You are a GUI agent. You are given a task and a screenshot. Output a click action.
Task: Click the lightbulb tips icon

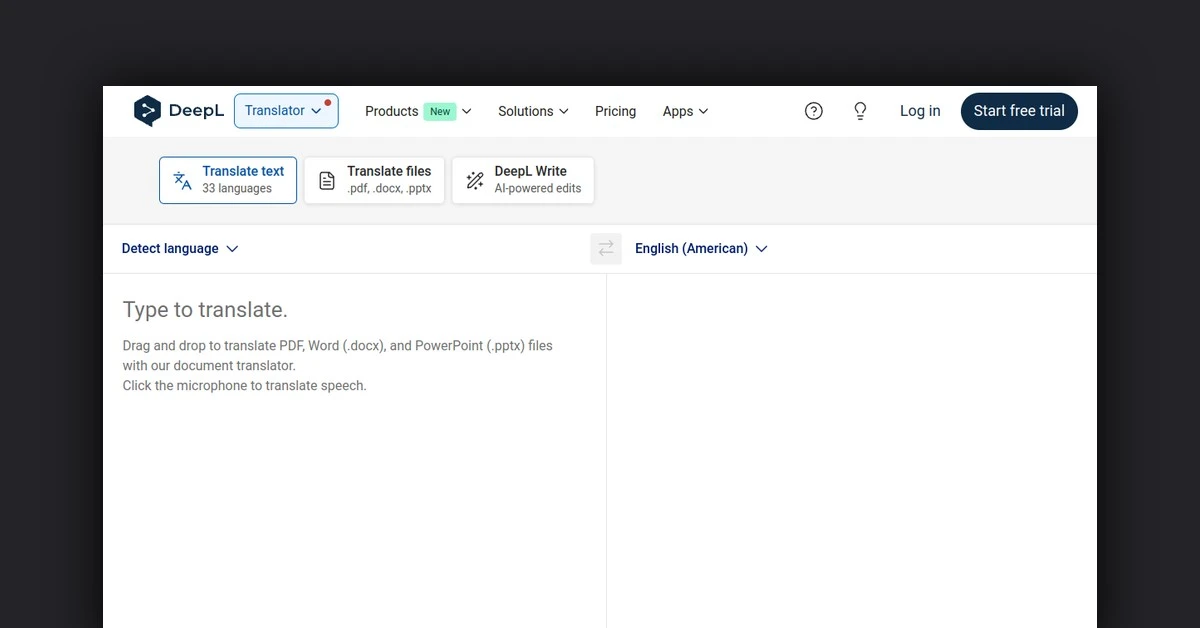coord(860,111)
